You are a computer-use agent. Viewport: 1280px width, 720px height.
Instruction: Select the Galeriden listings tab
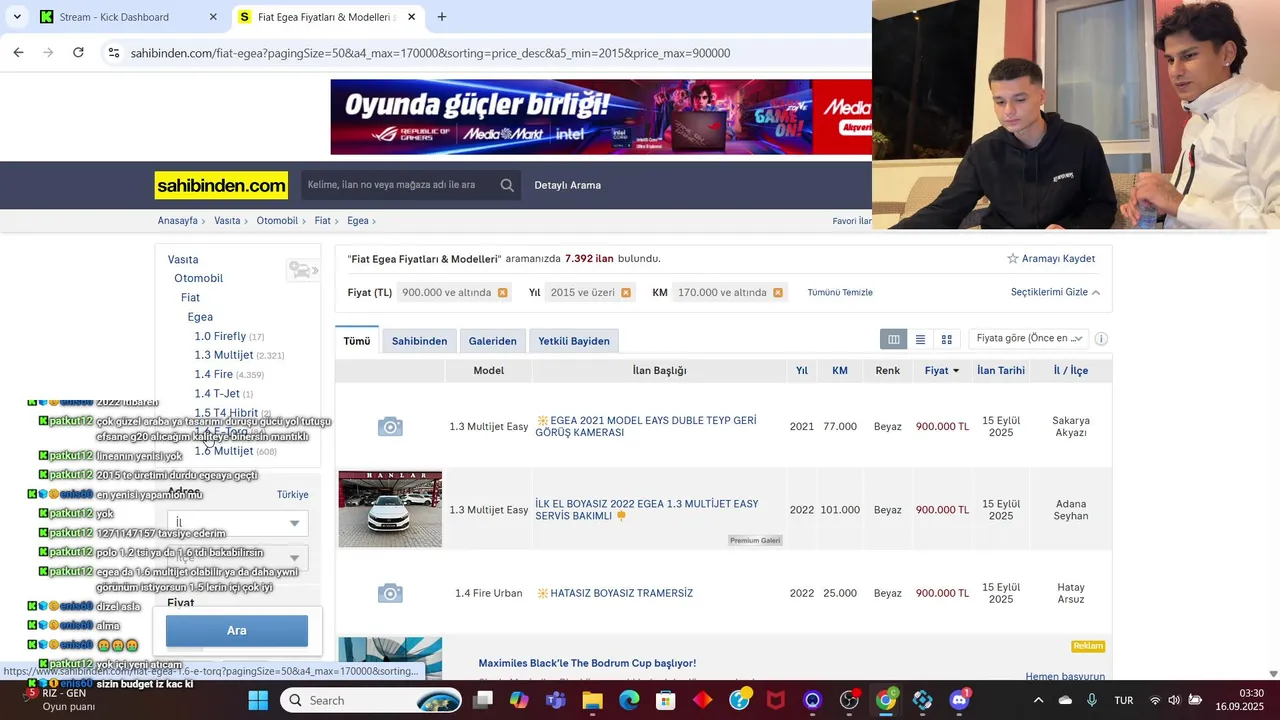(493, 341)
